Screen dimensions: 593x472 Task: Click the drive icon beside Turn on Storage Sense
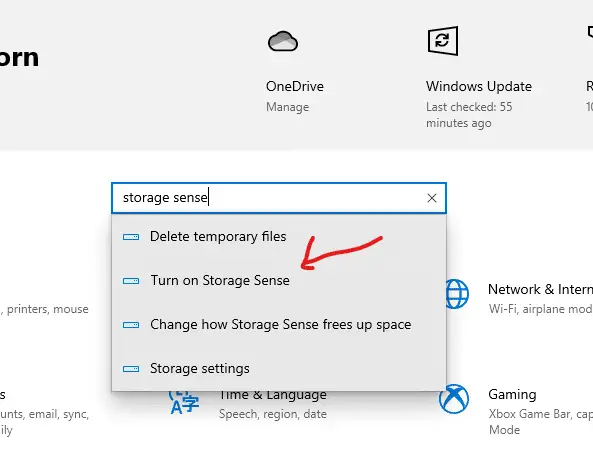pos(131,281)
